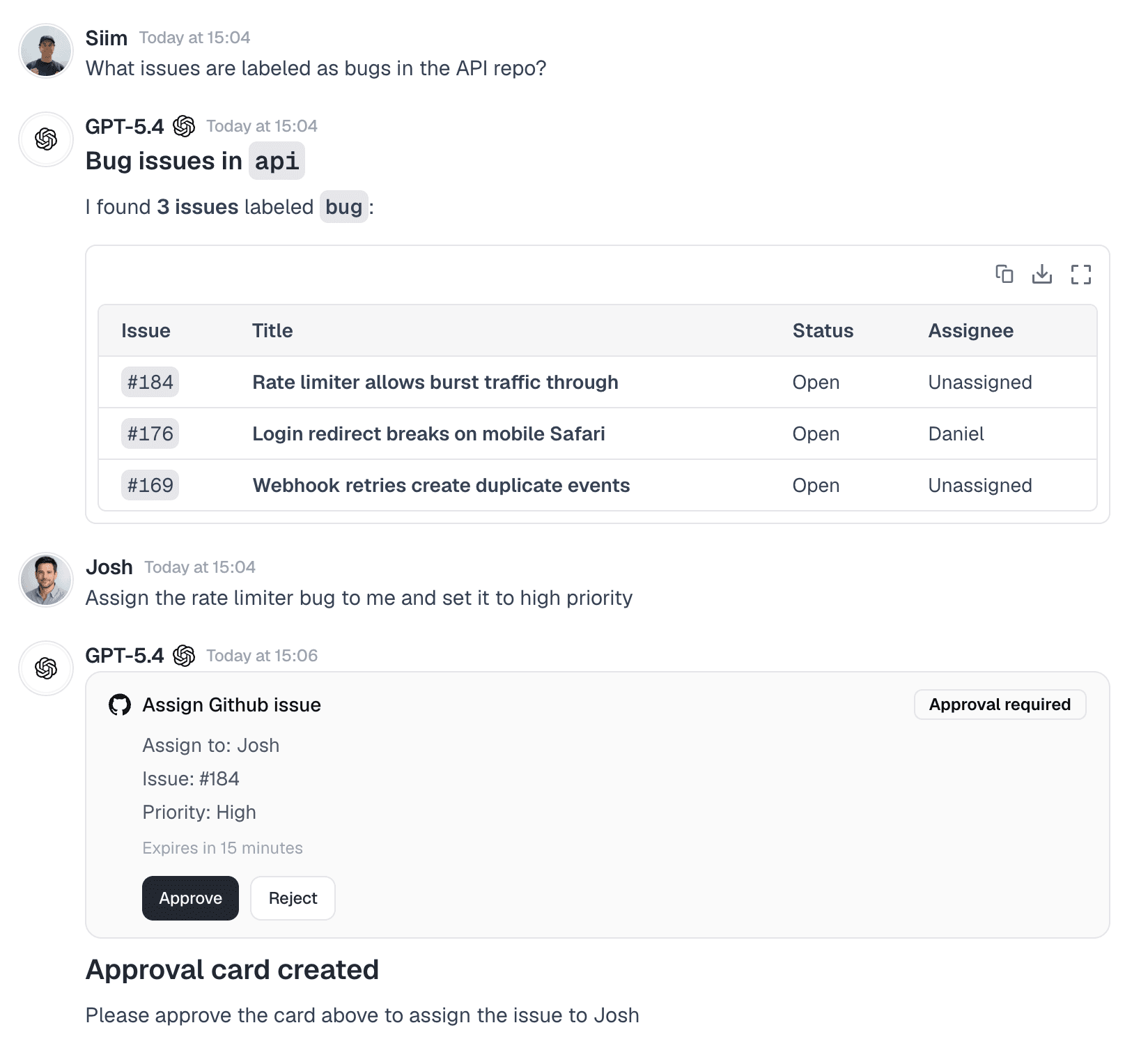Open issue #169 about webhook retries
The image size is (1148, 1062).
[x=150, y=485]
